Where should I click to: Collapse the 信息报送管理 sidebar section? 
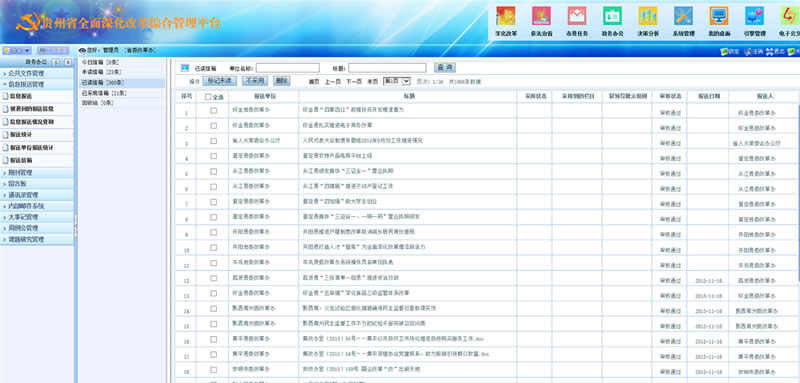pos(37,84)
